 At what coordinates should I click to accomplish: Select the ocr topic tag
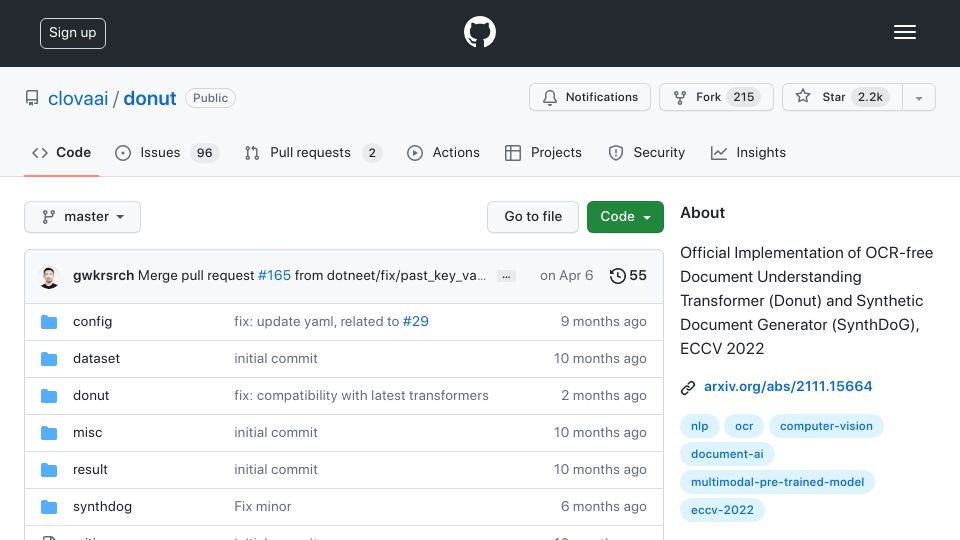pos(744,426)
